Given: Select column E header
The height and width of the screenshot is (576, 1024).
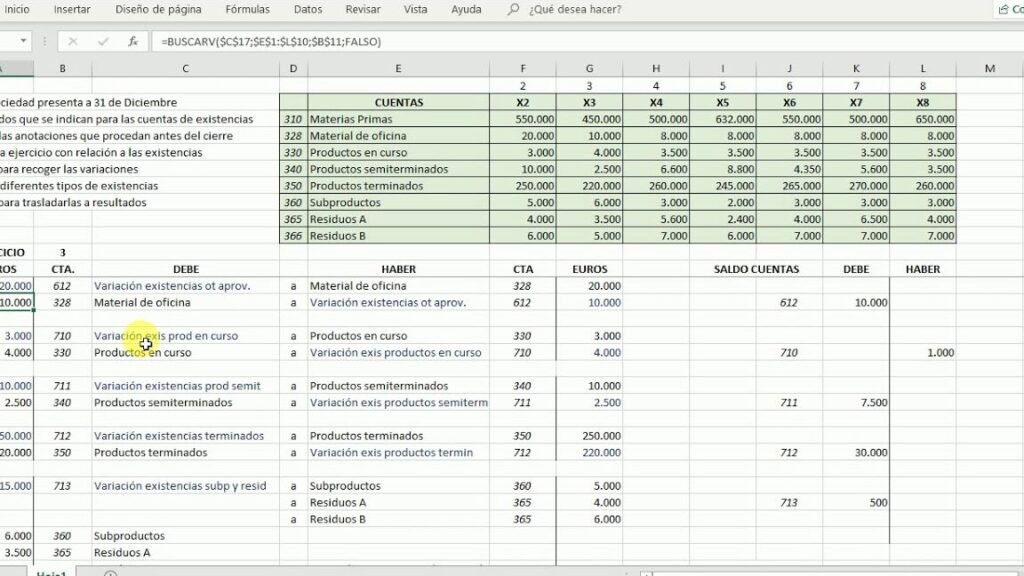Looking at the screenshot, I should coord(398,68).
